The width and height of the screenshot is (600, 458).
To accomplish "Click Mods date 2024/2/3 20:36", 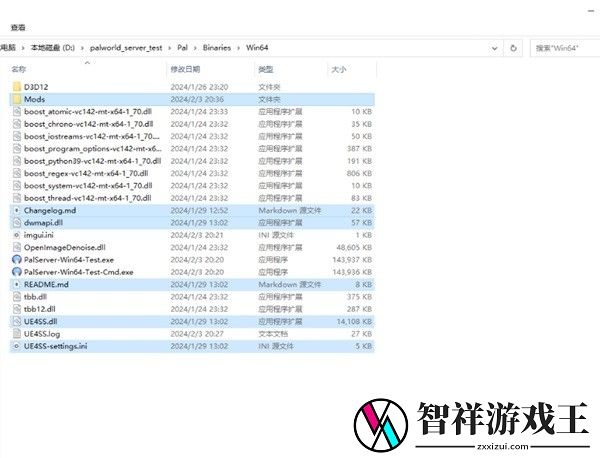I will click(197, 99).
